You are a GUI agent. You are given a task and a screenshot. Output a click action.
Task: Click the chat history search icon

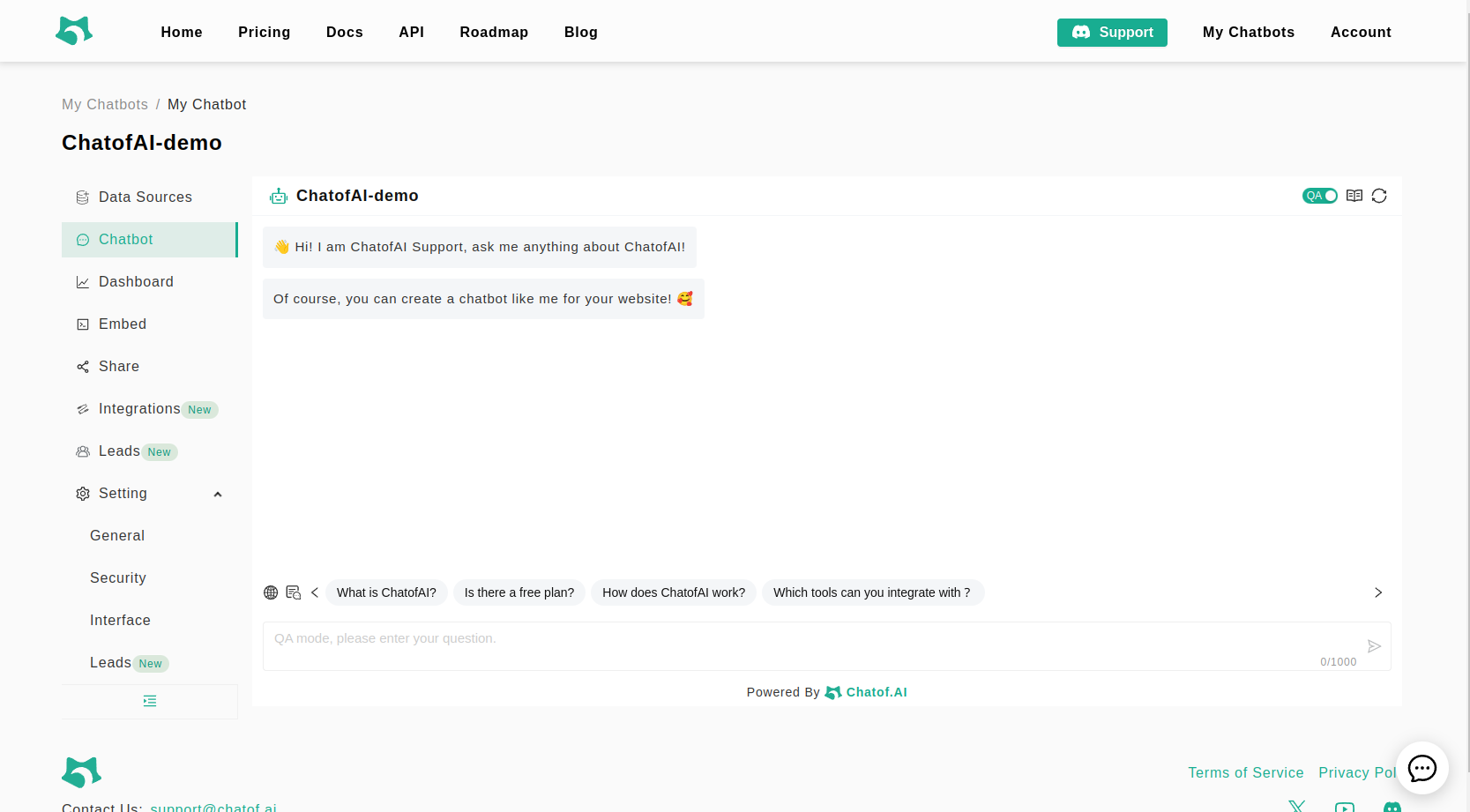pyautogui.click(x=294, y=592)
